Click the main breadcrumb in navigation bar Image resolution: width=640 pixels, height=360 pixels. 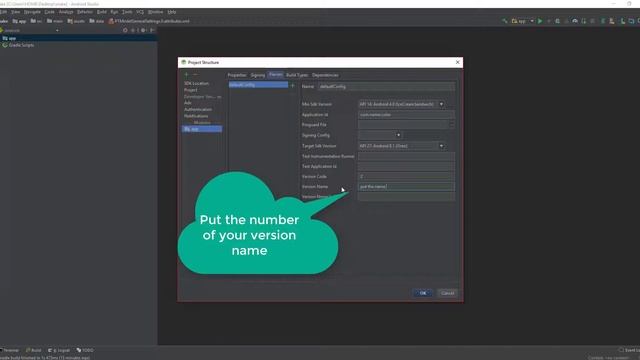(55, 21)
